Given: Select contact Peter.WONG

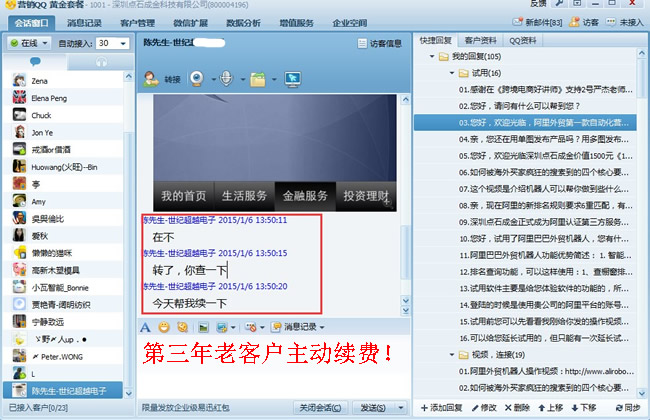Looking at the screenshot, I should [x=63, y=357].
